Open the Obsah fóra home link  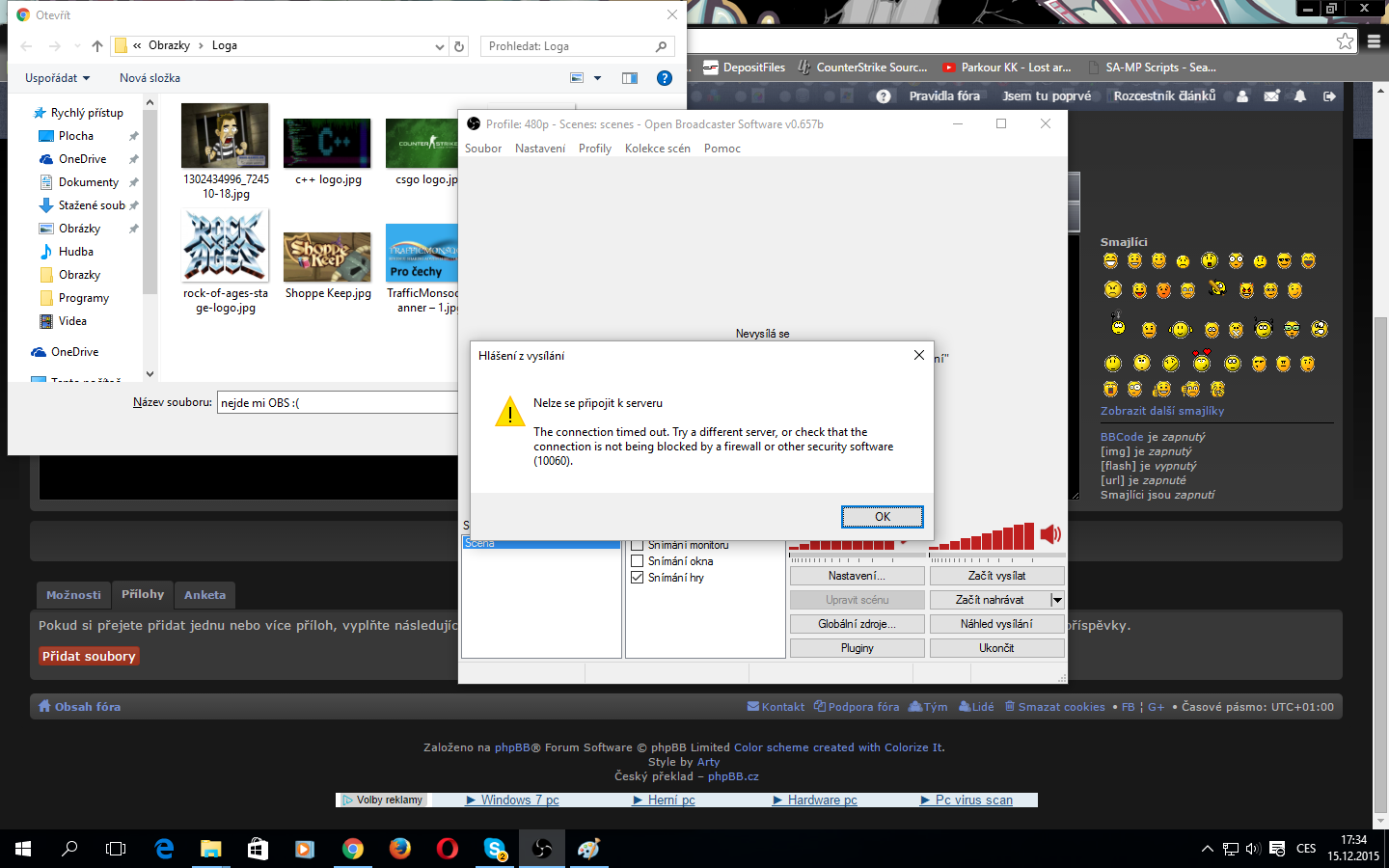[x=80, y=707]
